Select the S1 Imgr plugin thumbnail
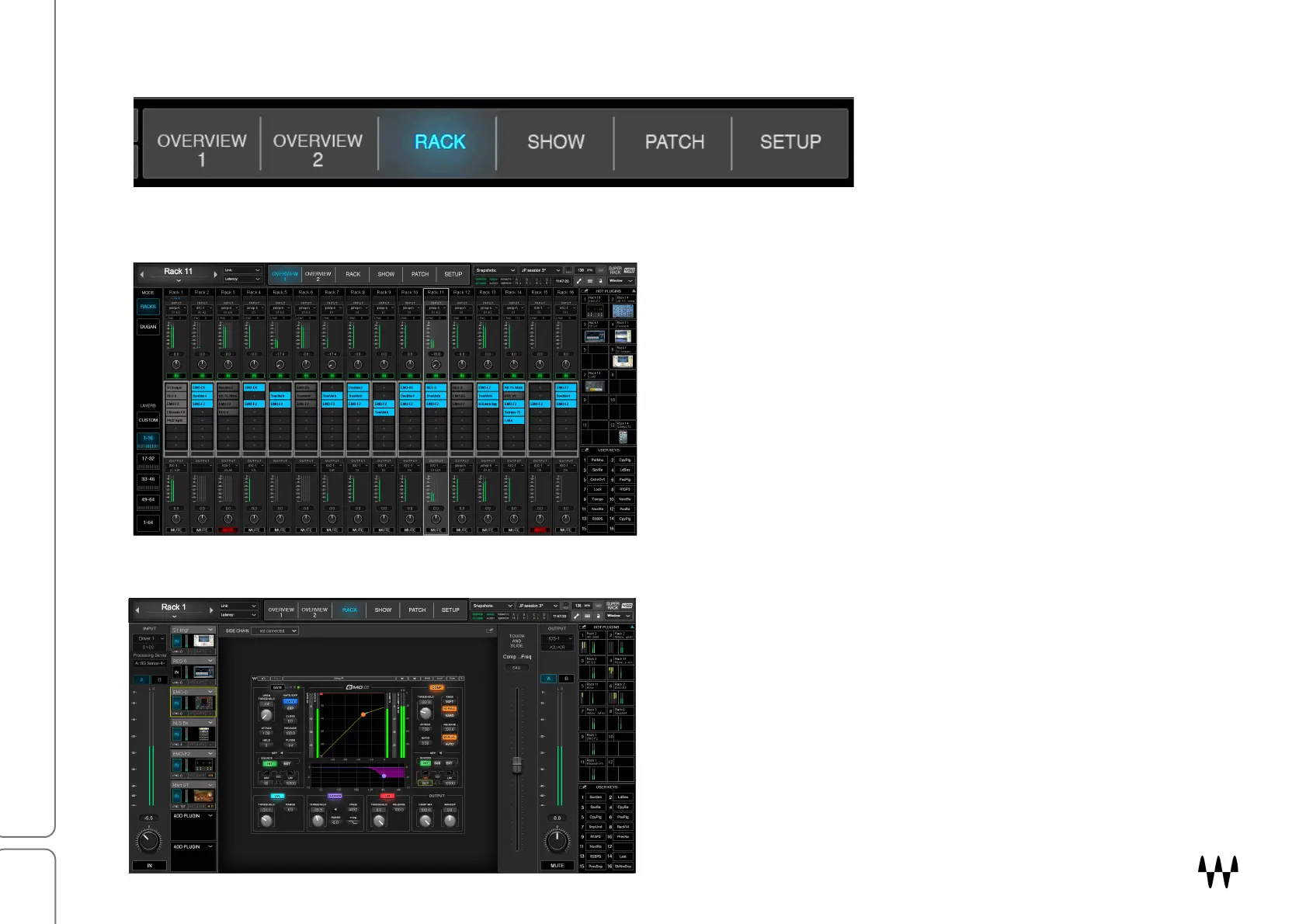This screenshot has width=1306, height=924. pos(203,641)
